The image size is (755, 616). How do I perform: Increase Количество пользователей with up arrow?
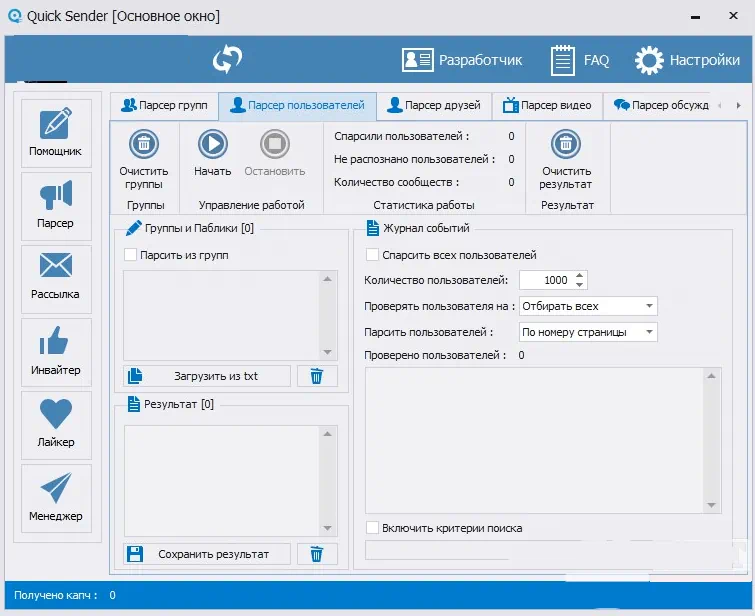click(580, 276)
